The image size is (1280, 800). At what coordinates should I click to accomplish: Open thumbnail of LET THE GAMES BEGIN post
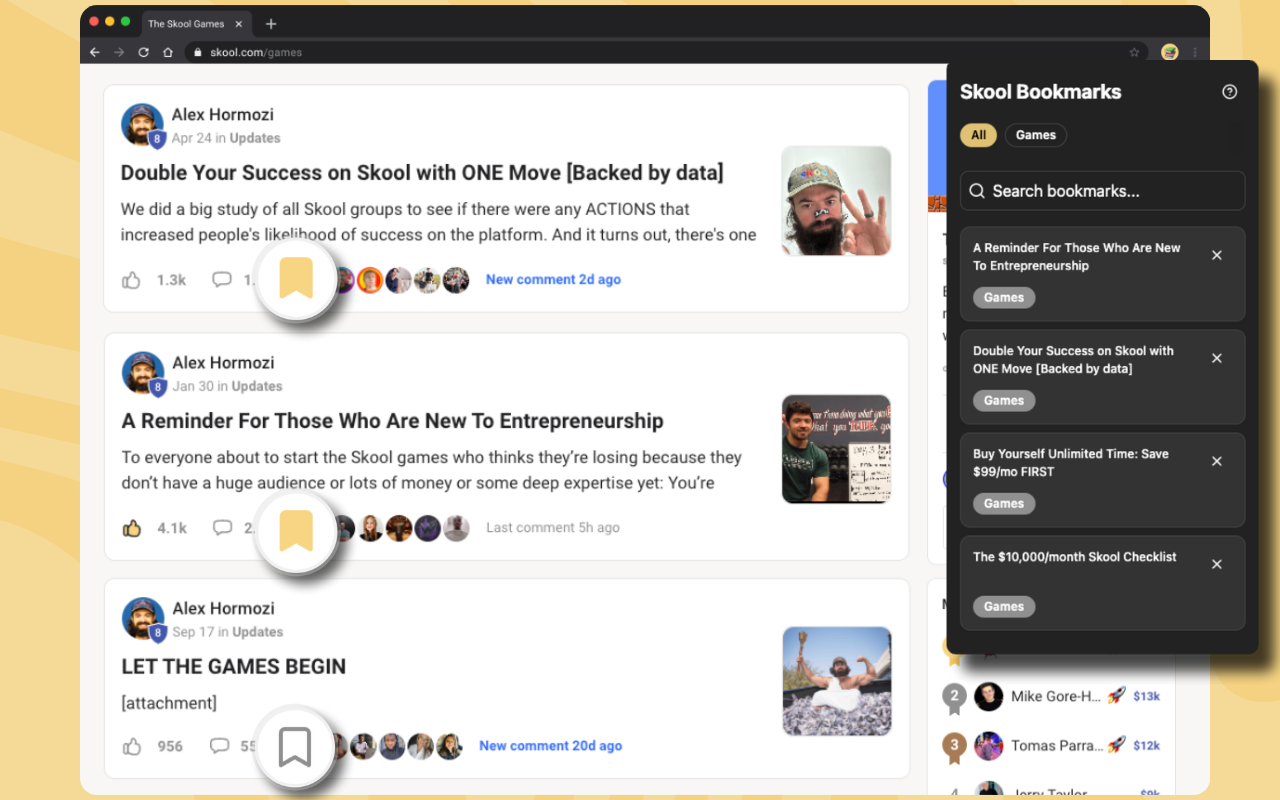(836, 681)
